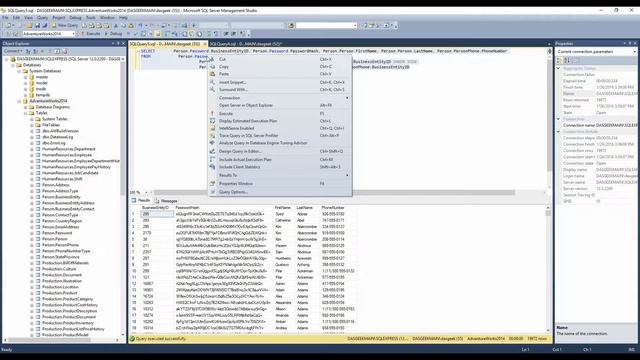Select the Production.Product table
Screen dimensions: 640x360
pyautogui.click(x=60, y=293)
